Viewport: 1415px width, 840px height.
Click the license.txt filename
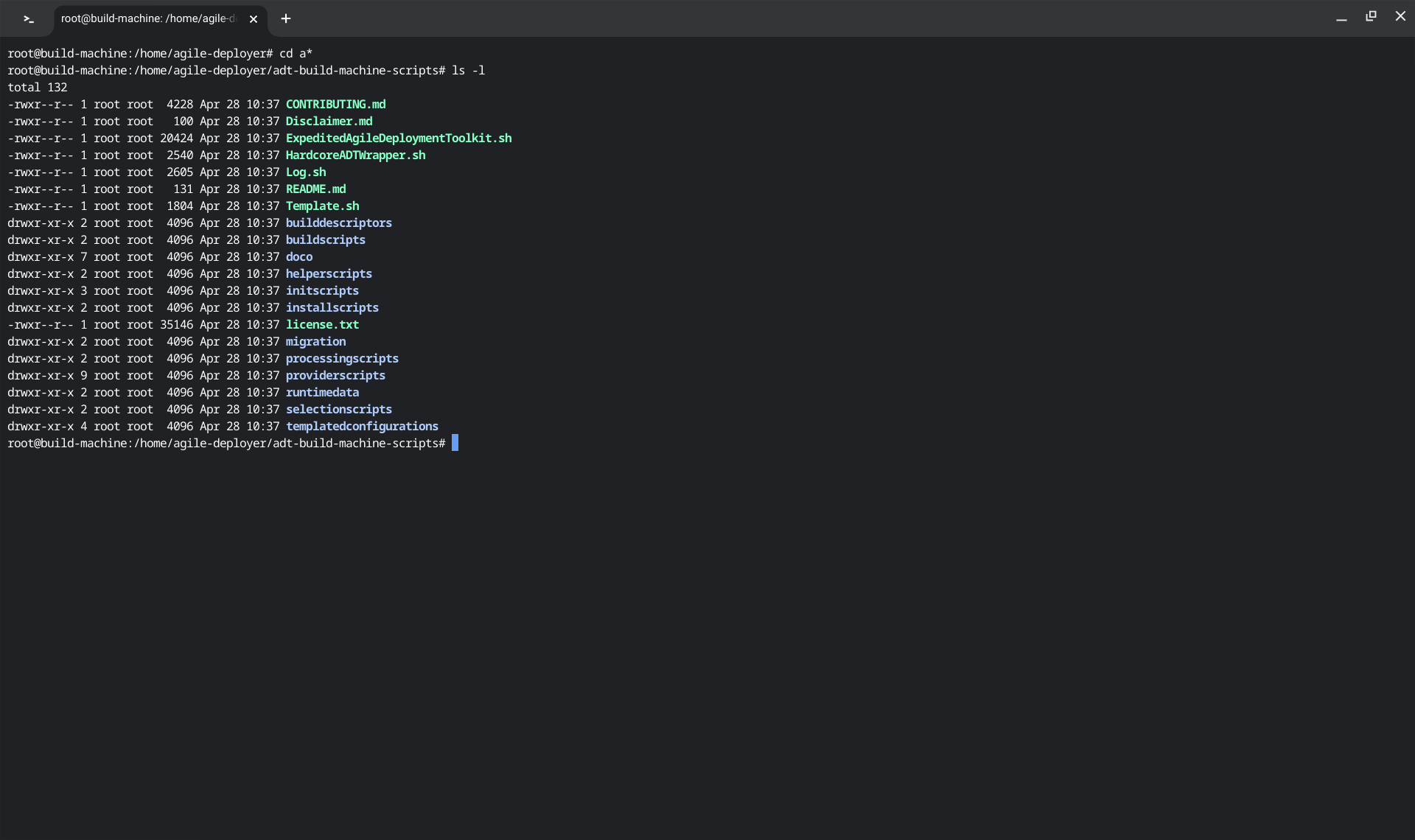click(322, 325)
